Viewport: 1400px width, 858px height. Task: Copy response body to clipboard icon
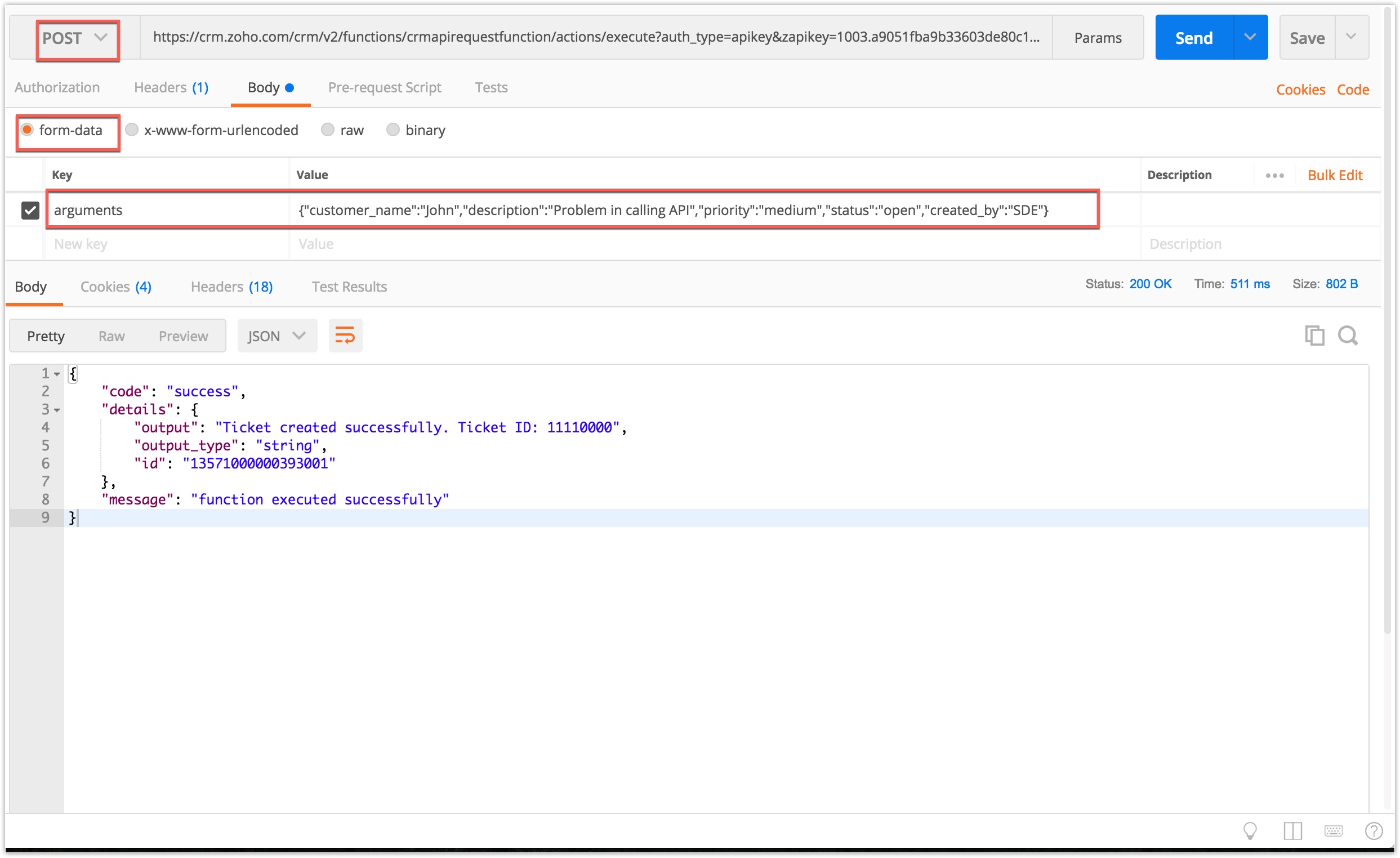click(x=1314, y=336)
